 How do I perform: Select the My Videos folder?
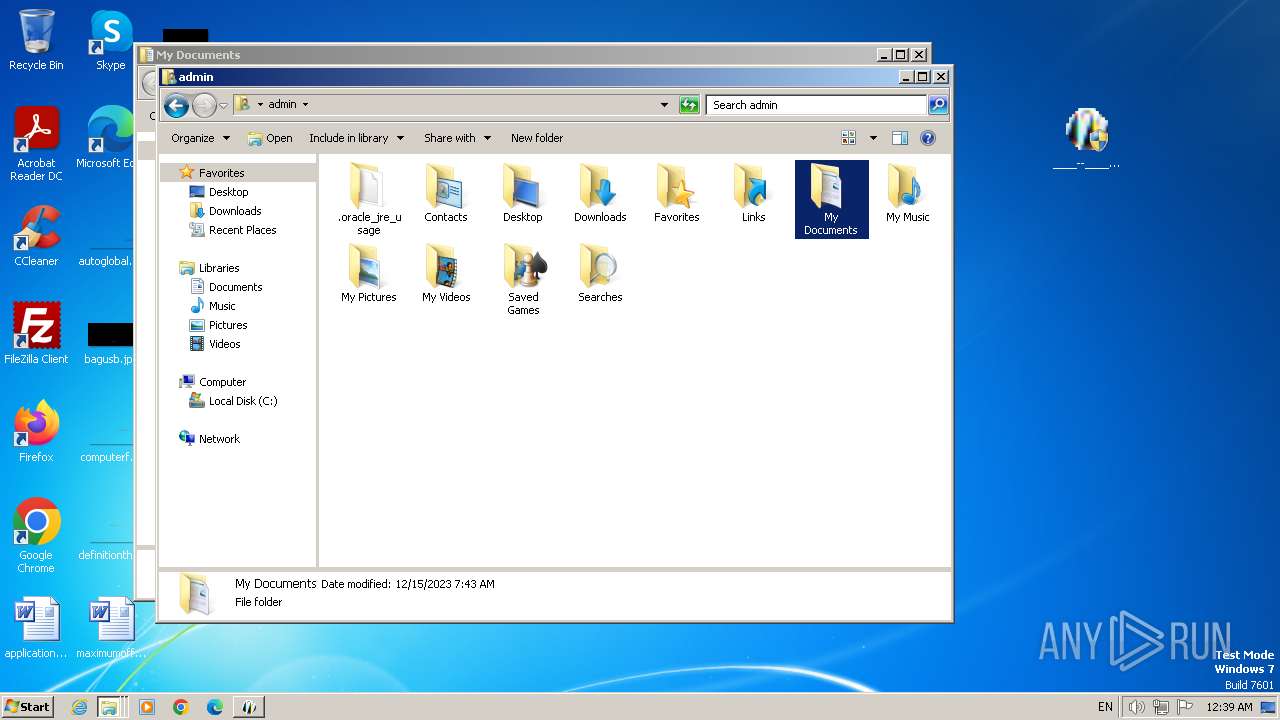(x=446, y=273)
